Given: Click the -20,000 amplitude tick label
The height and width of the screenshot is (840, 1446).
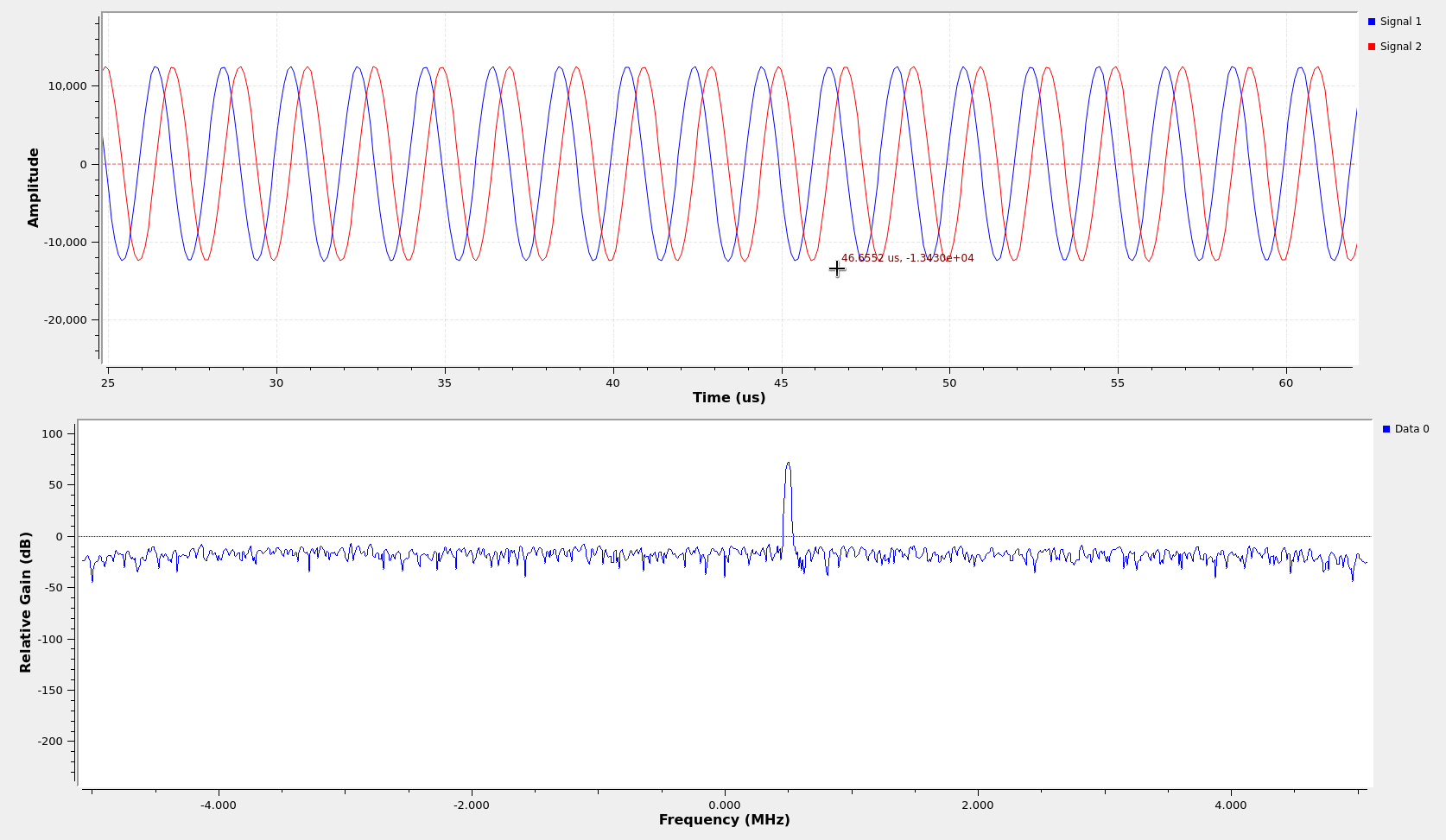Looking at the screenshot, I should (66, 320).
